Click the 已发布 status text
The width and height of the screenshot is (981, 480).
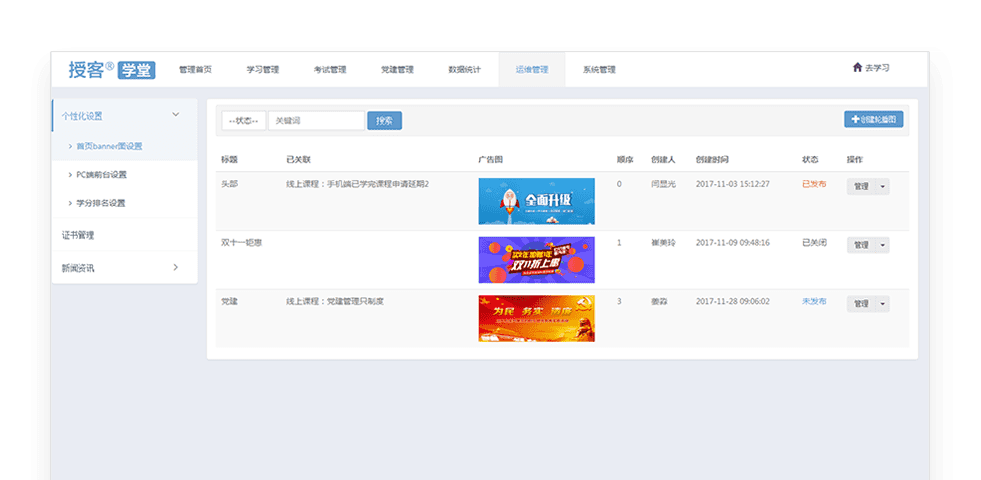click(x=814, y=184)
